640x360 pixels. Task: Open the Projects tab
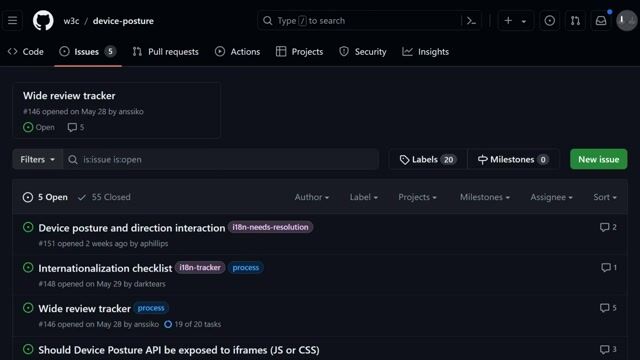300,52
